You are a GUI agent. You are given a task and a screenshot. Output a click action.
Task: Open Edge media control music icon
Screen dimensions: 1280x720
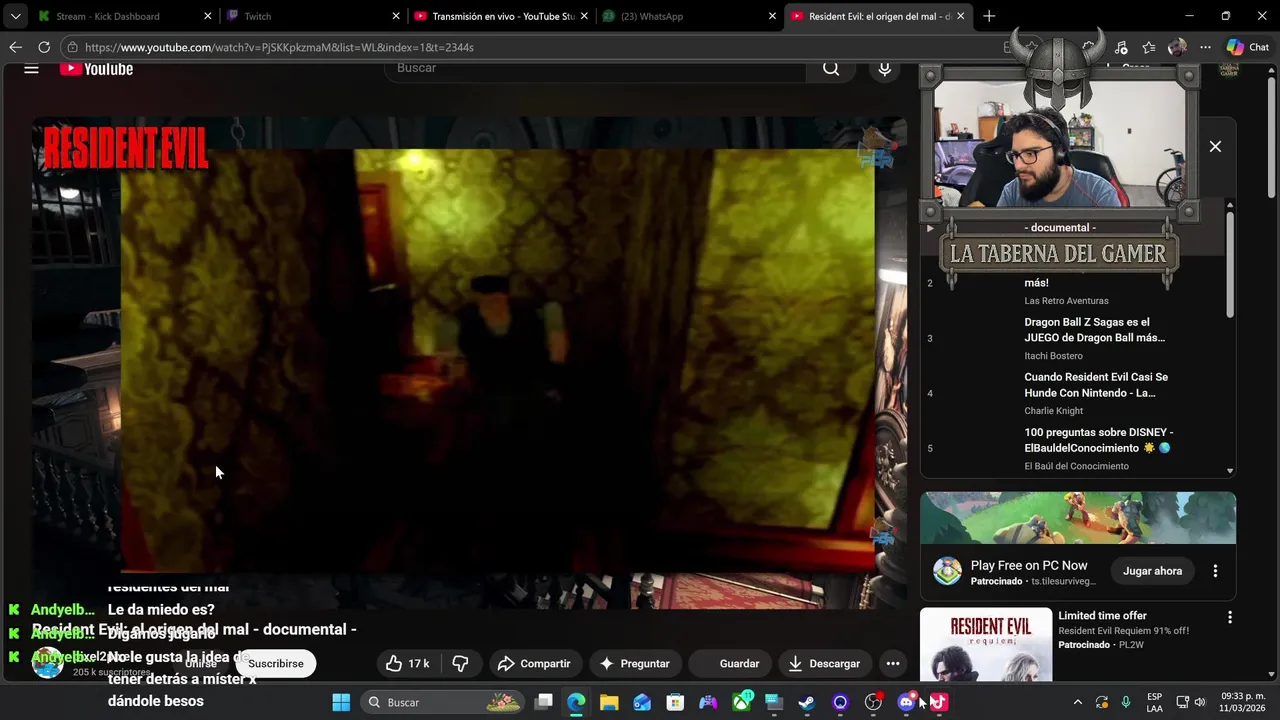coord(1121,47)
